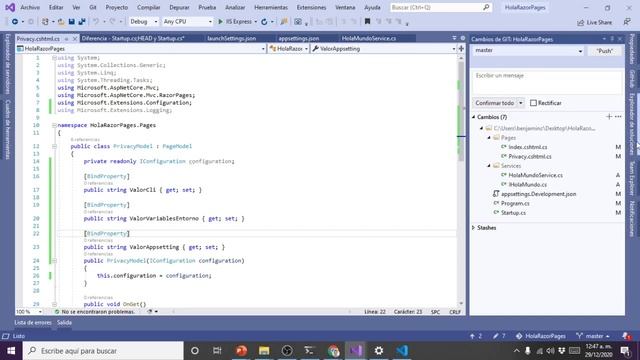Open the Depurar menu

coord(179,7)
